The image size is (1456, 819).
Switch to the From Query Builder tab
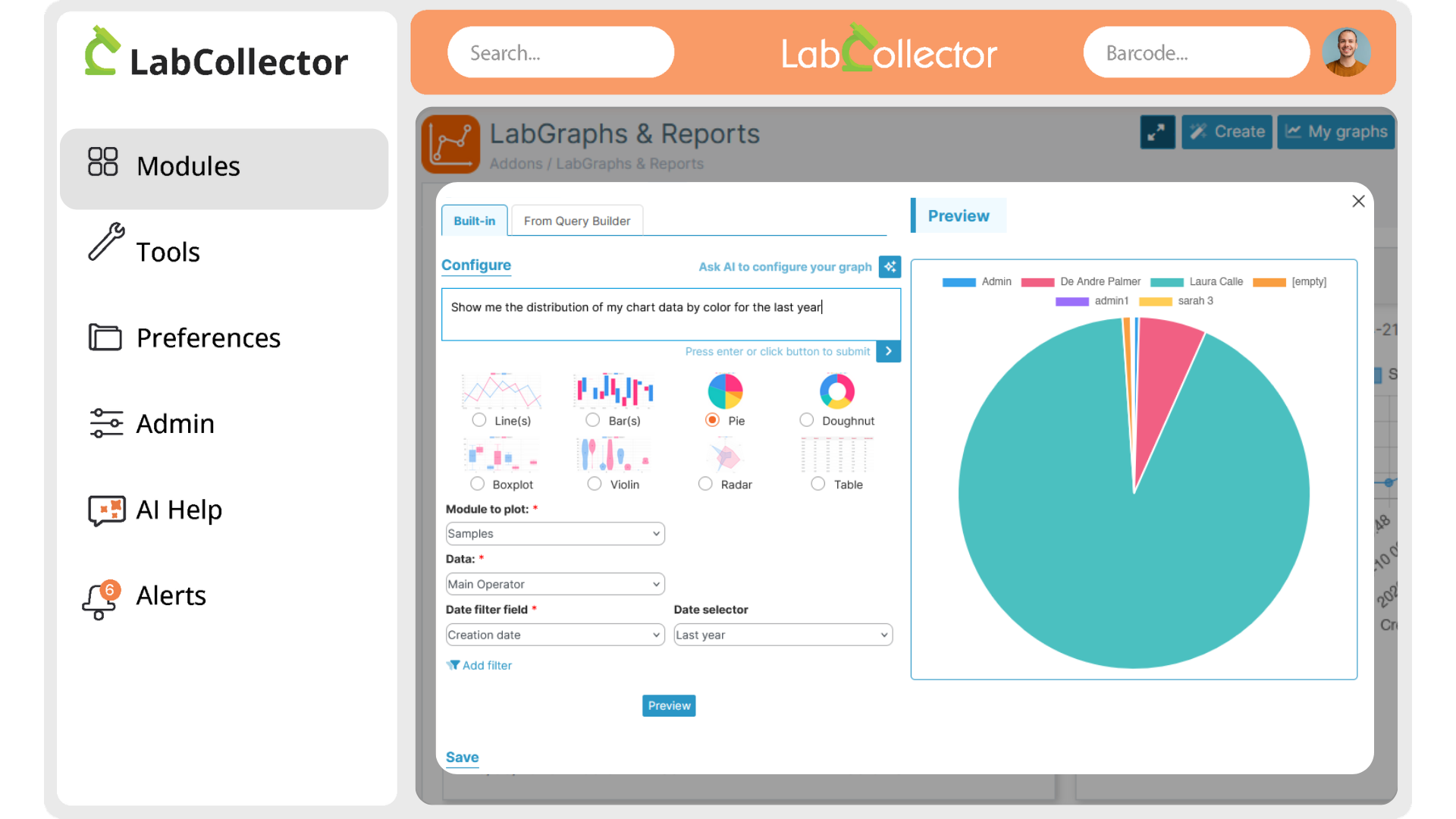(x=577, y=221)
